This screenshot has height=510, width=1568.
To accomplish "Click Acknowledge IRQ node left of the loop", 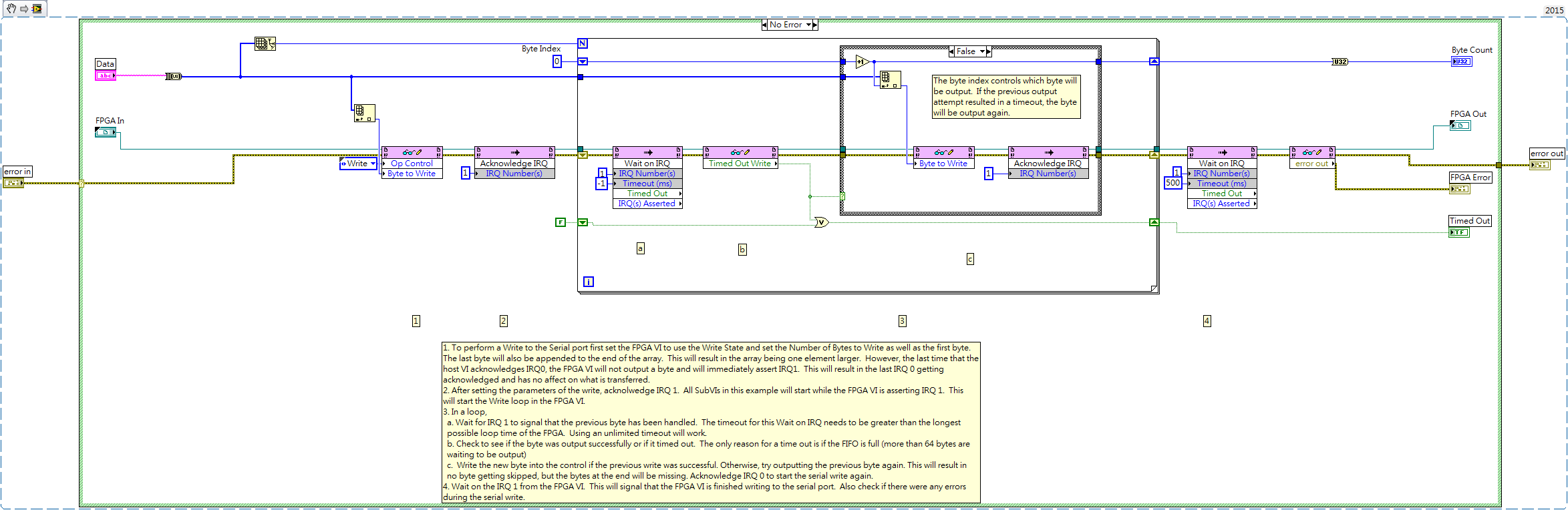I will click(x=514, y=164).
